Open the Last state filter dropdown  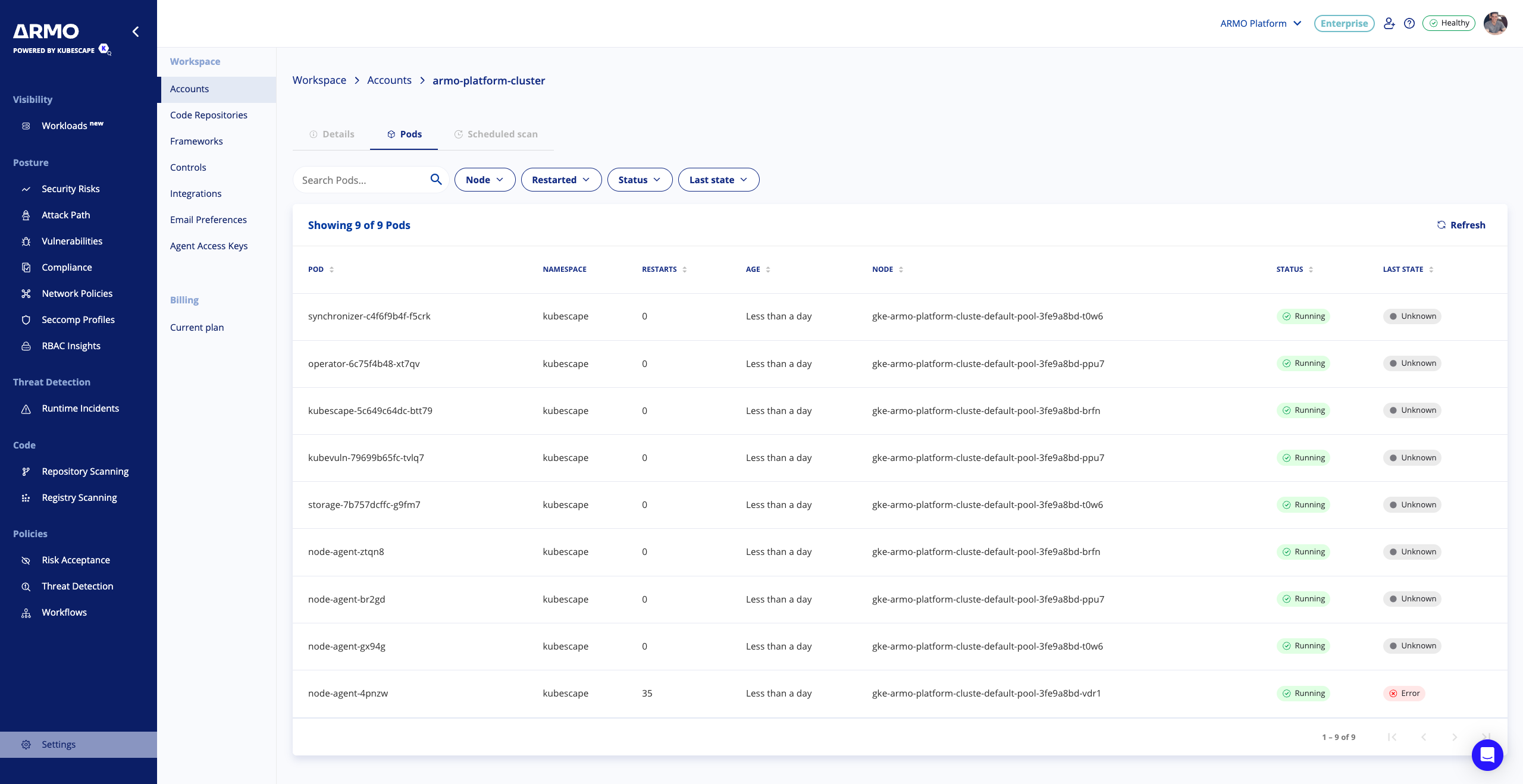pos(718,180)
